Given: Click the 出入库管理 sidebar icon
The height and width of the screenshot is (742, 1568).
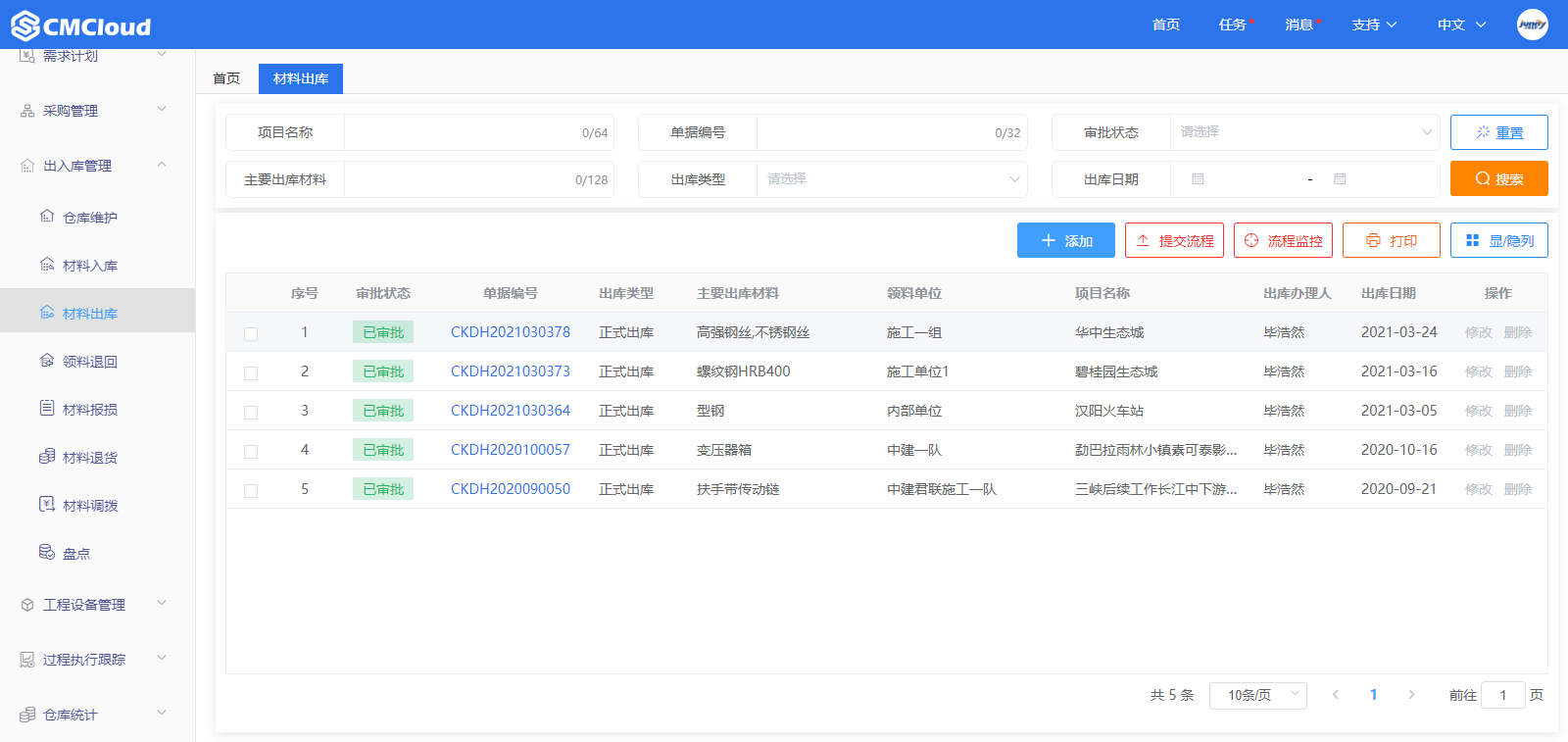Looking at the screenshot, I should [x=27, y=166].
